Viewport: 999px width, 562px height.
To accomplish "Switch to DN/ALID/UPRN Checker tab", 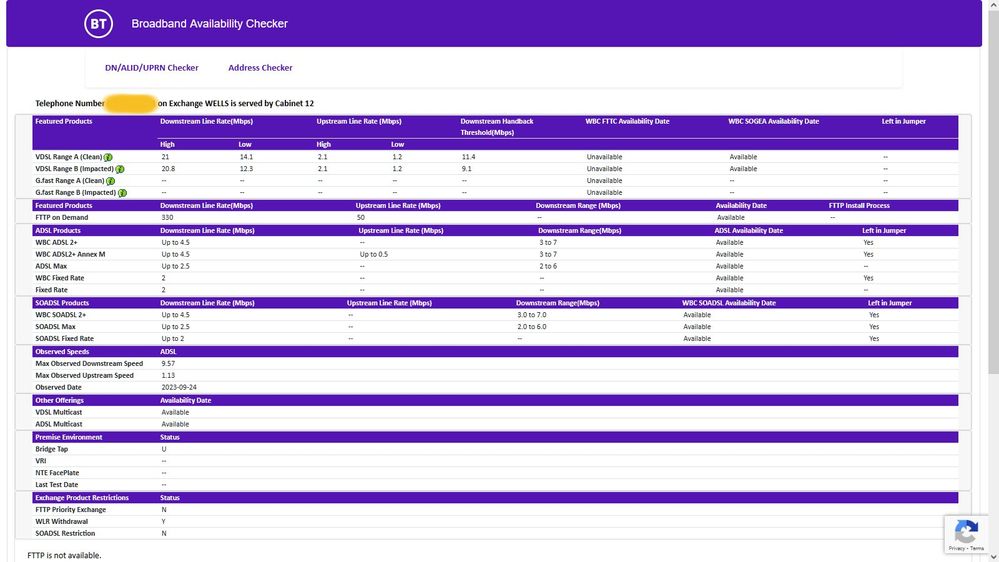I will [x=152, y=68].
